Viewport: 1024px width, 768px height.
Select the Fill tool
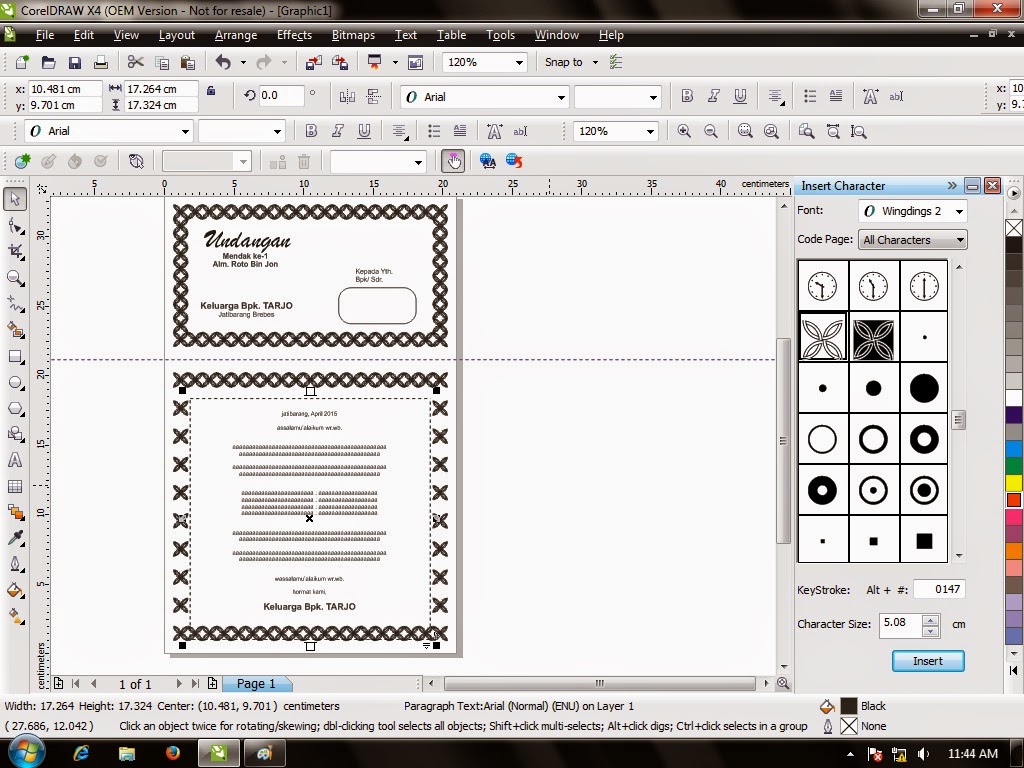point(15,590)
